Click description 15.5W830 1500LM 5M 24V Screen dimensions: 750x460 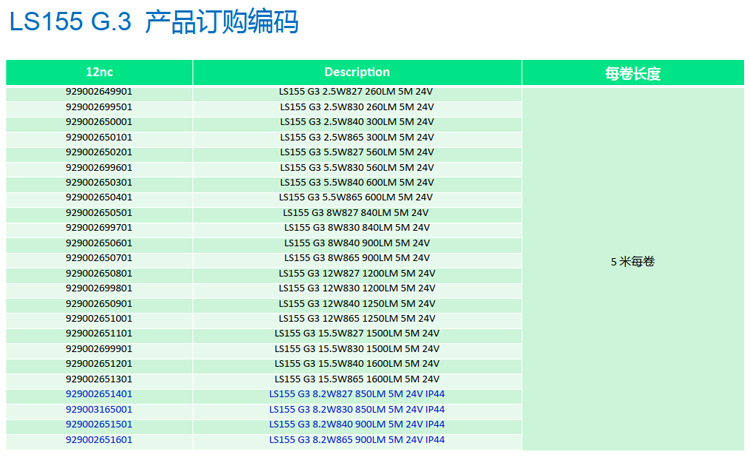coord(357,349)
